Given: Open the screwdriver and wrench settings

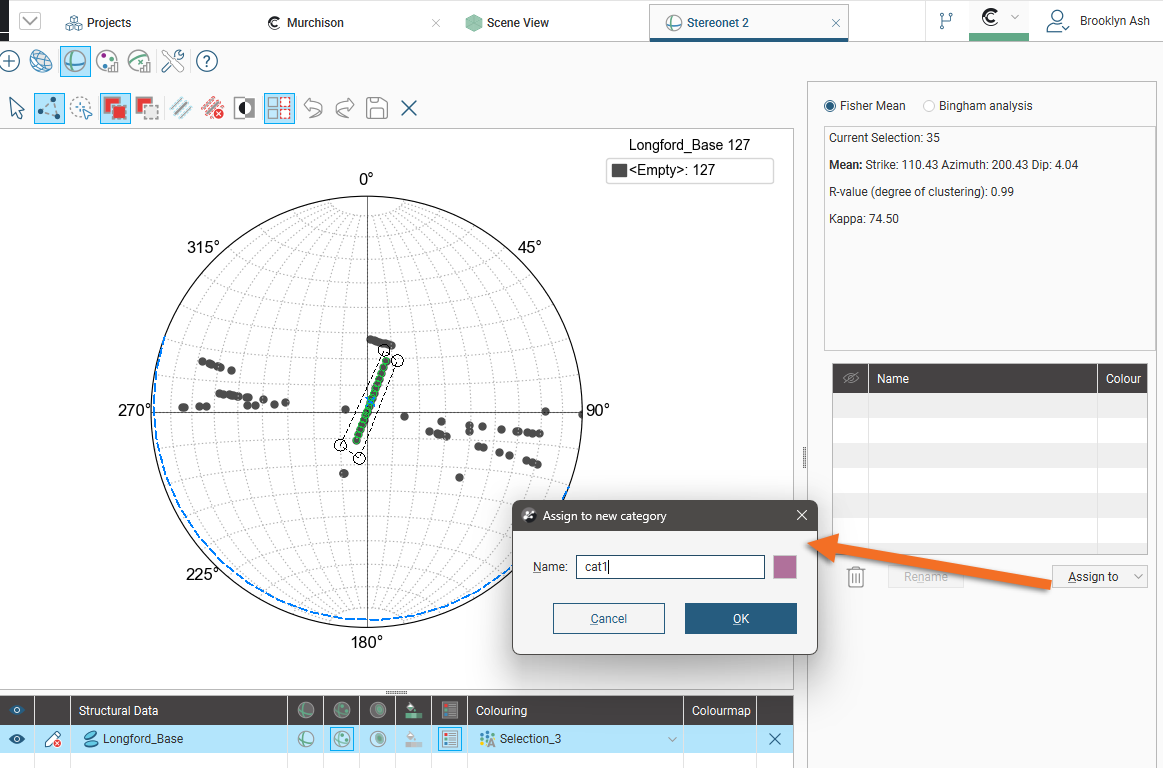Looking at the screenshot, I should click(x=173, y=62).
